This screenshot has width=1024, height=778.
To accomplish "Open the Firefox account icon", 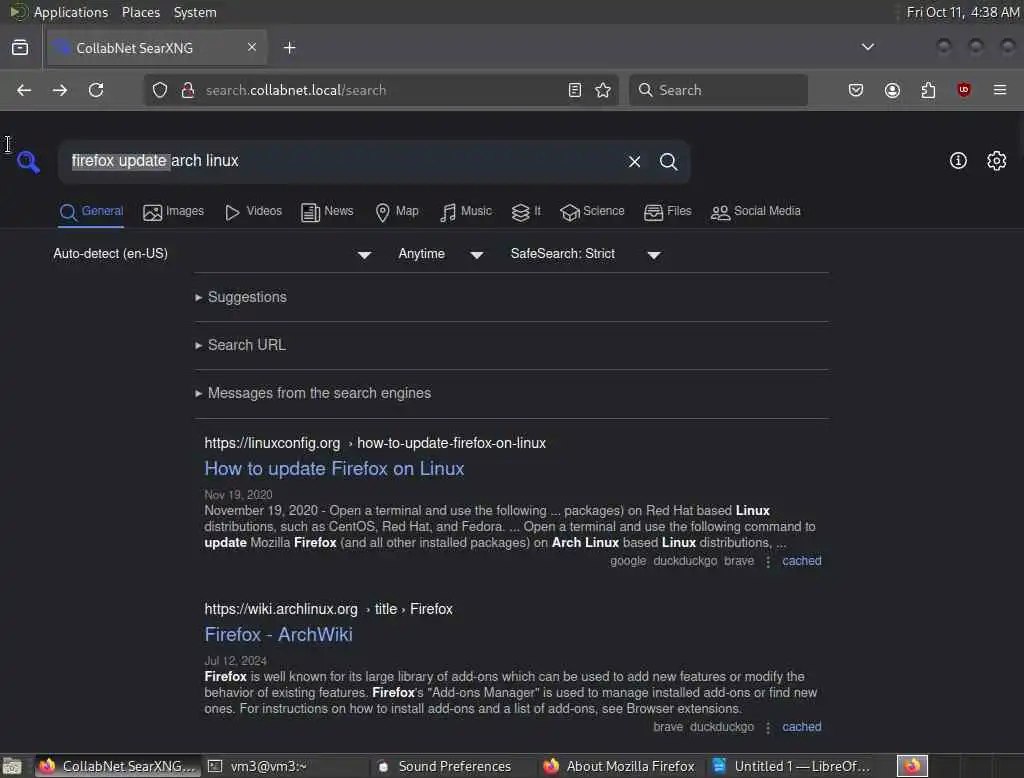I will pyautogui.click(x=892, y=90).
